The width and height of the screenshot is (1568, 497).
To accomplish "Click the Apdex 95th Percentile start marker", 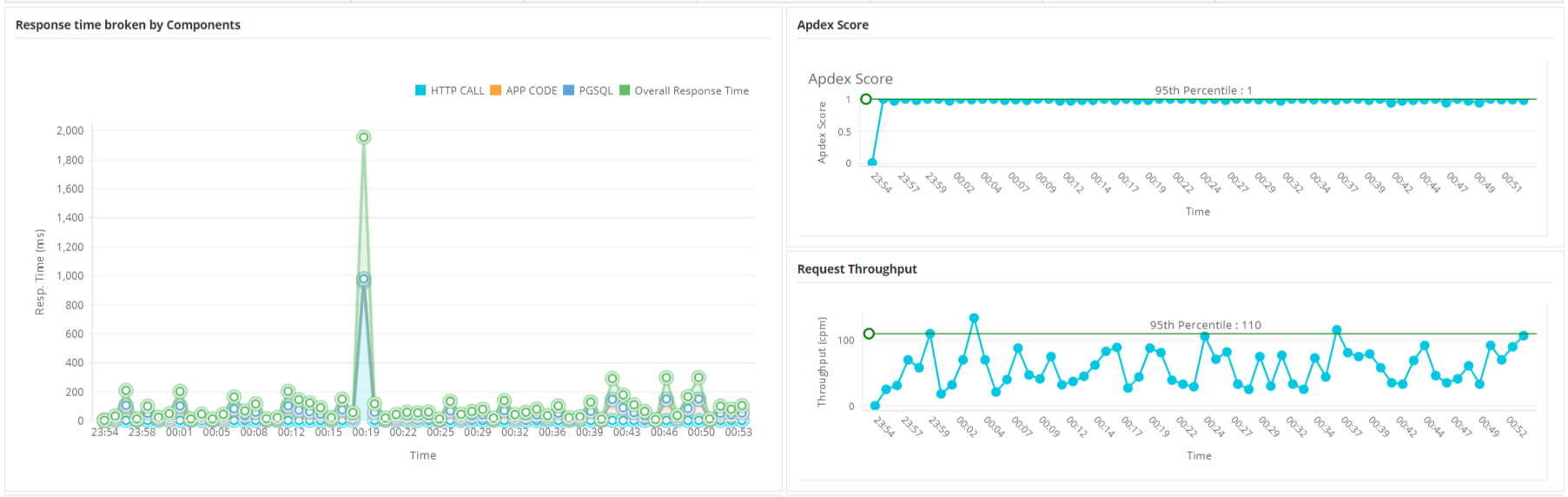I will click(866, 99).
